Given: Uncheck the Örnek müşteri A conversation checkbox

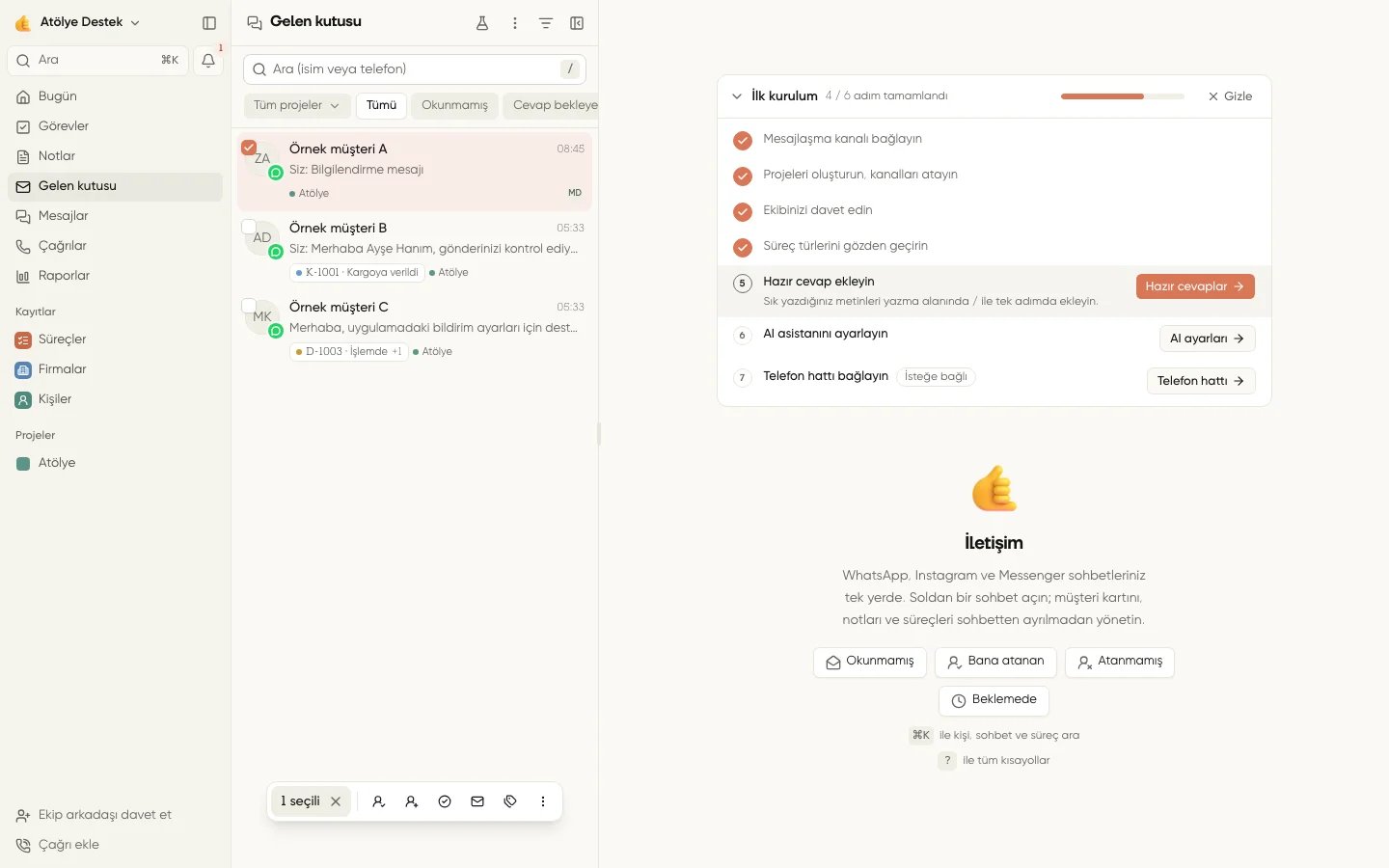Looking at the screenshot, I should (249, 148).
